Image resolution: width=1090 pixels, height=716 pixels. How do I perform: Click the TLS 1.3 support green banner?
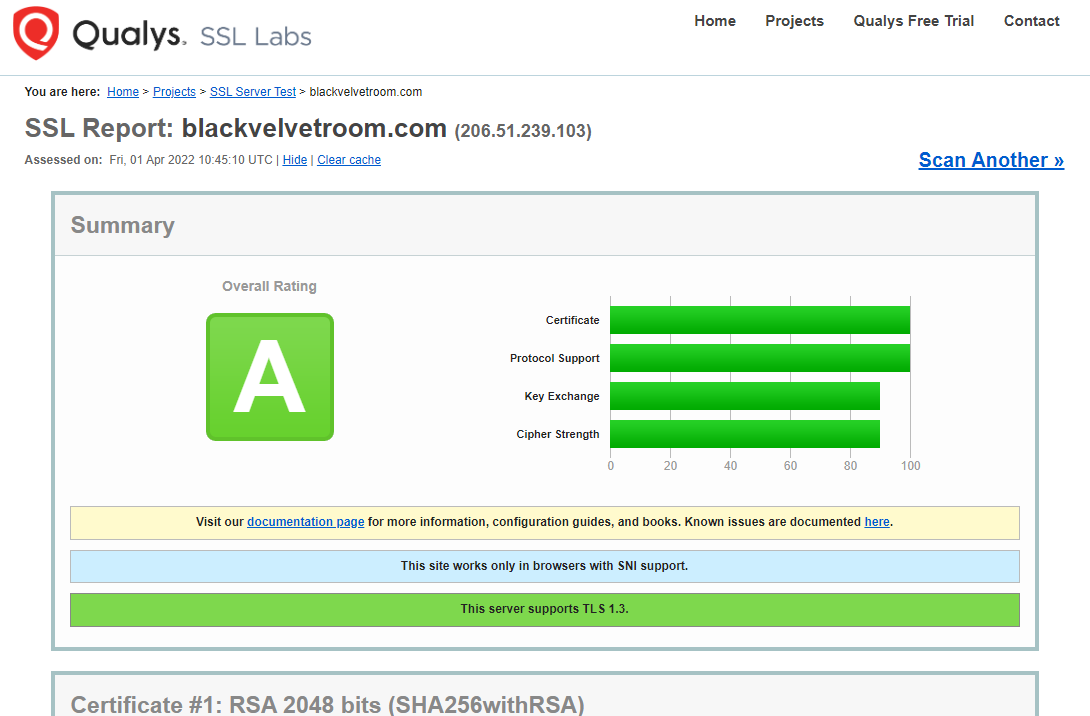pos(545,610)
